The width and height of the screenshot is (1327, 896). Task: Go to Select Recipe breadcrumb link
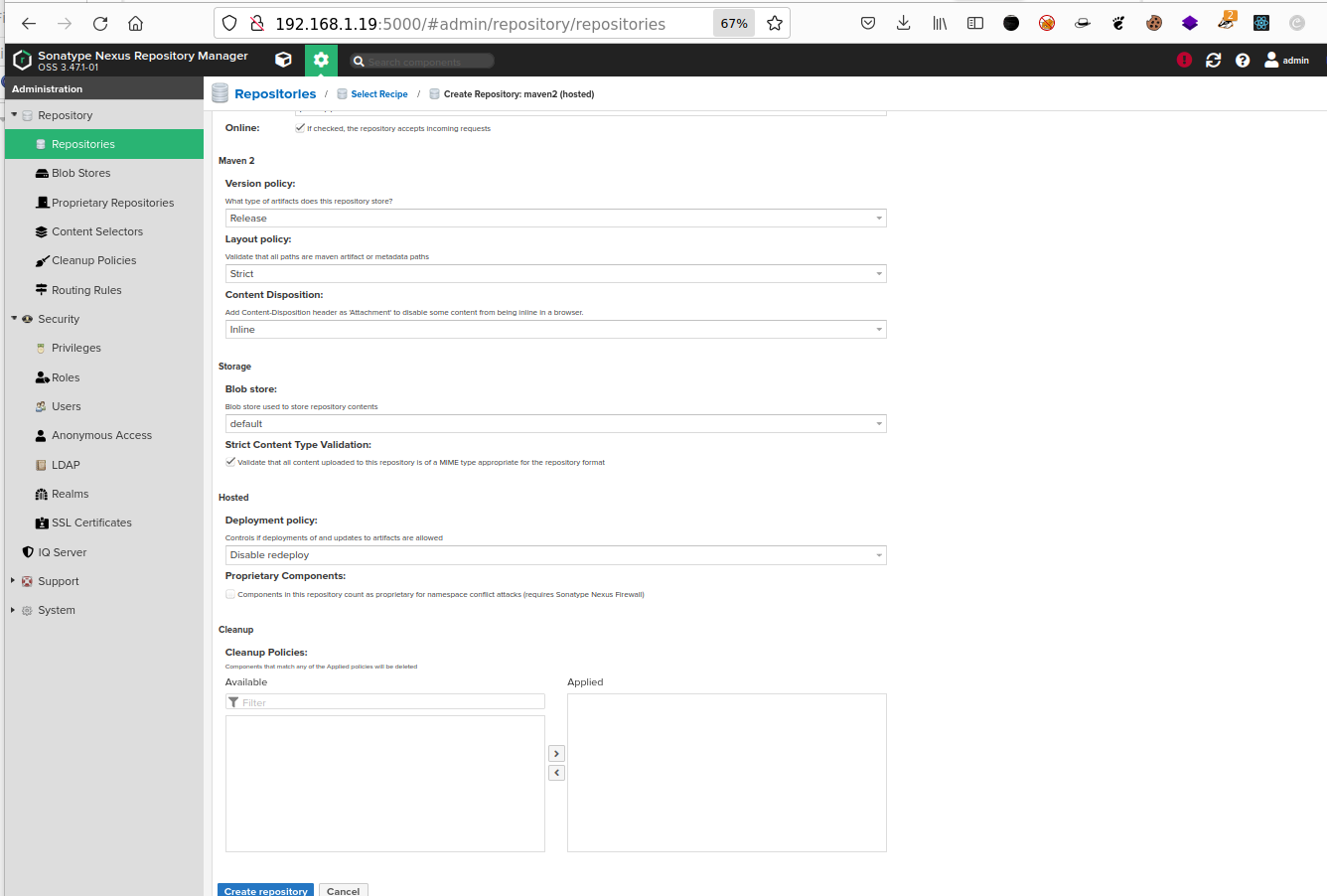(x=379, y=94)
